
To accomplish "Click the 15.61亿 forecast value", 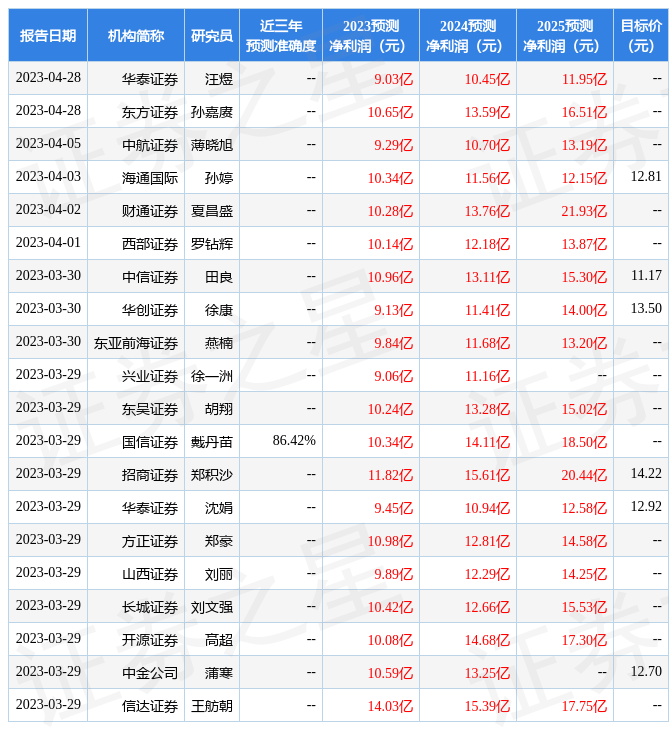I will 487,475.
